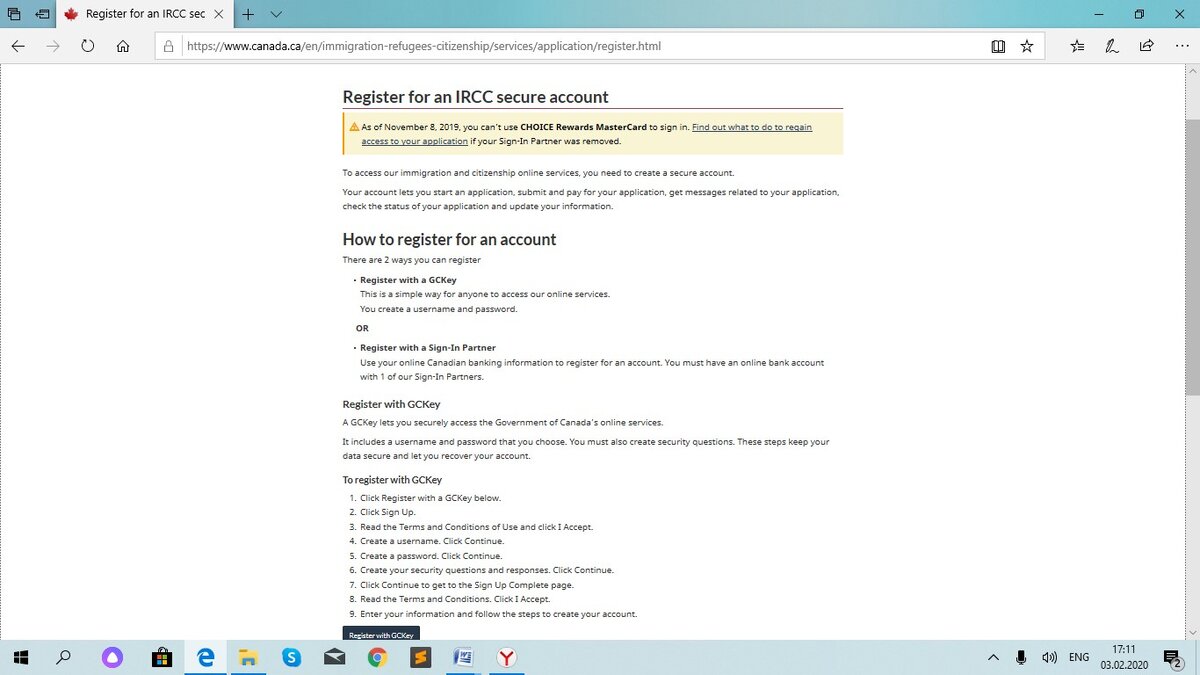Show tab previews dropdown chevron
This screenshot has width=1200, height=675.
(276, 14)
